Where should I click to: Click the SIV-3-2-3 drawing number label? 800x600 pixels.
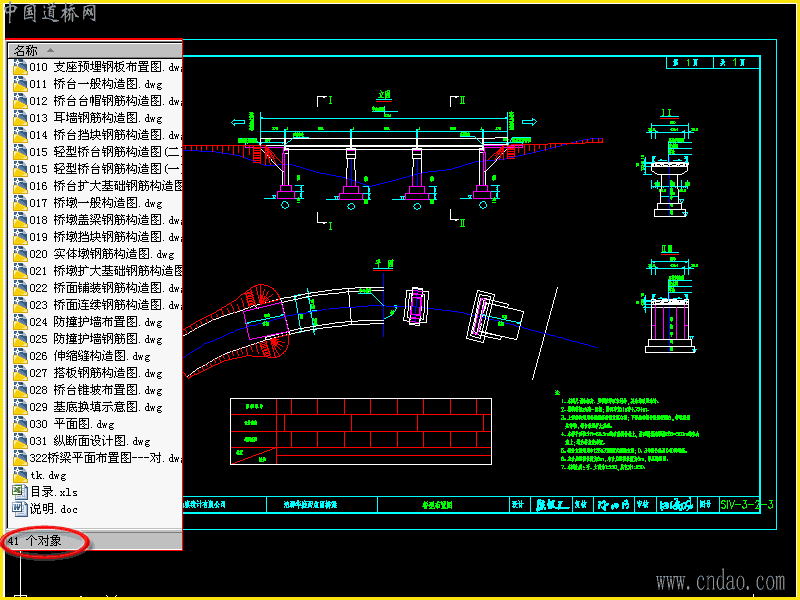pos(746,505)
